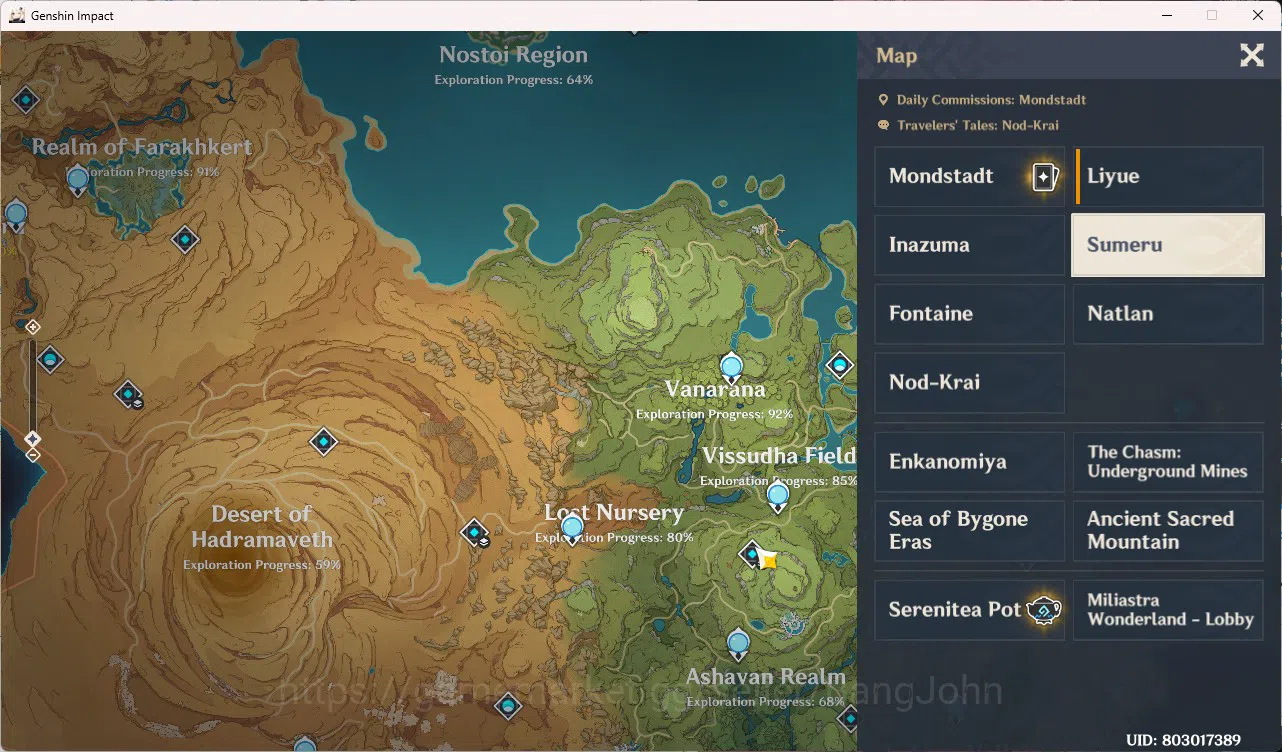Click the Lost Nursery map label

tap(614, 513)
